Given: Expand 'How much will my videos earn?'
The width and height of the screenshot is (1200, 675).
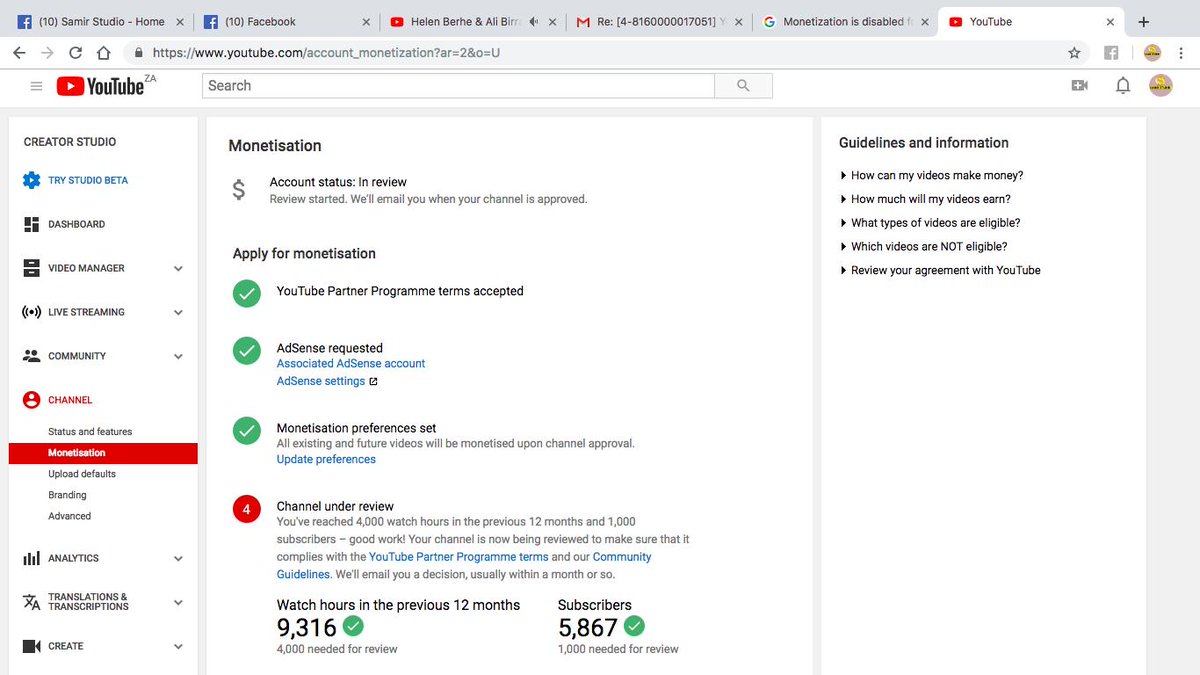Looking at the screenshot, I should coord(926,199).
